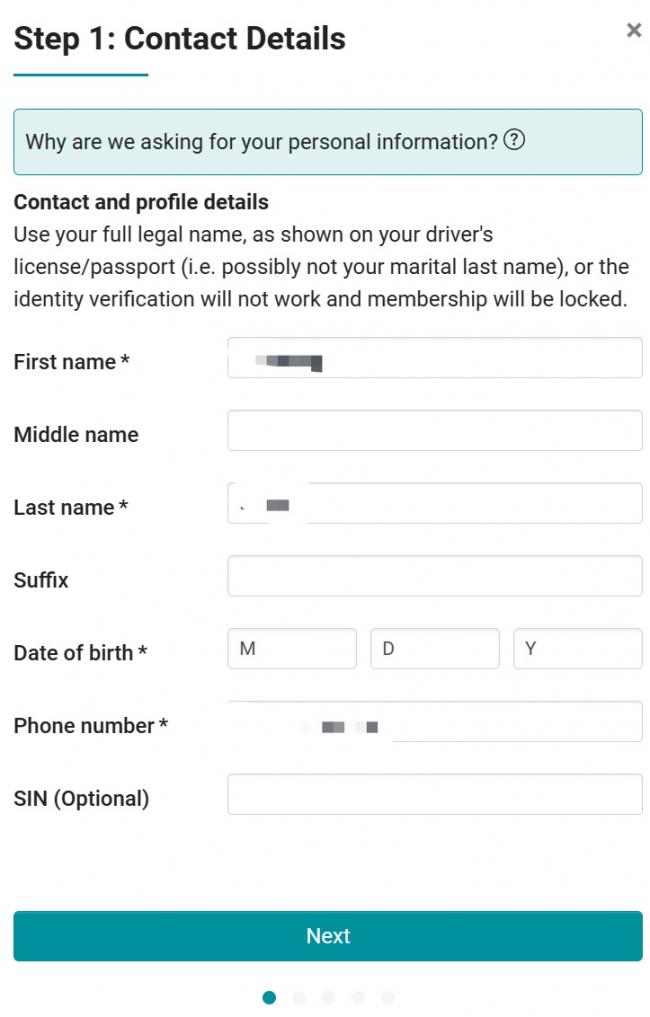Select the Middle name input
650x1017 pixels.
tap(435, 430)
